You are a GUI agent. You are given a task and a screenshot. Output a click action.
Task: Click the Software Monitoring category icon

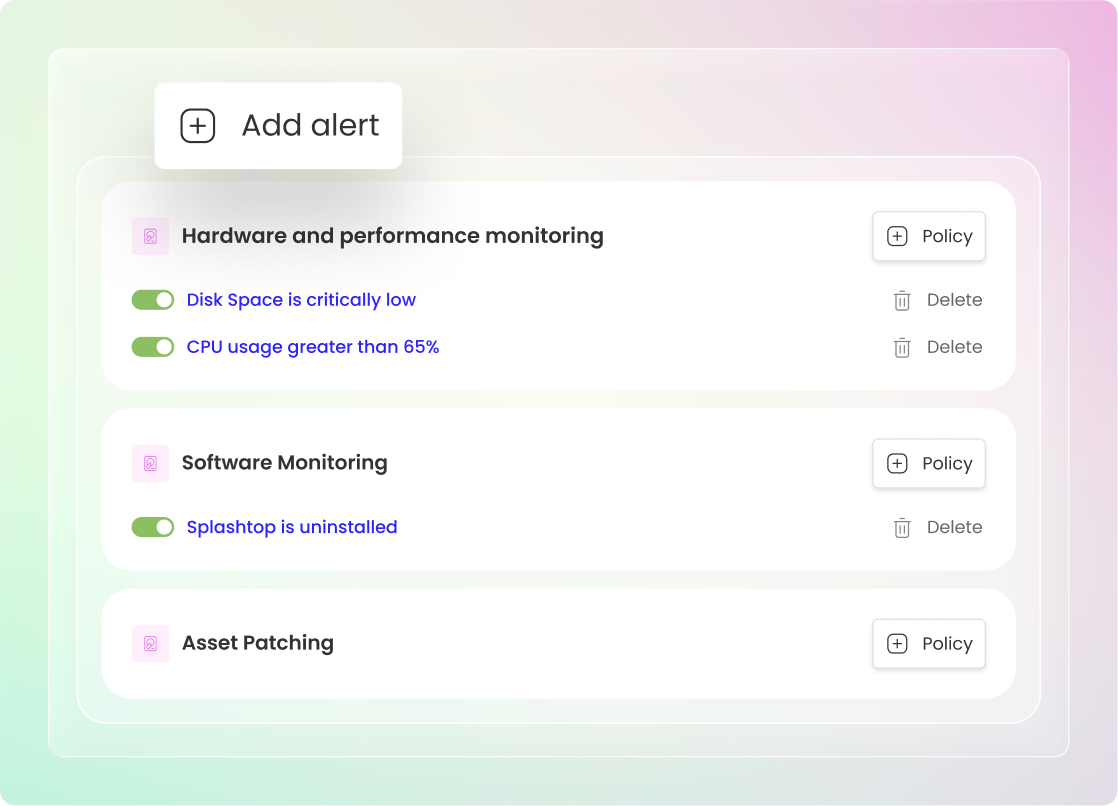click(x=150, y=463)
